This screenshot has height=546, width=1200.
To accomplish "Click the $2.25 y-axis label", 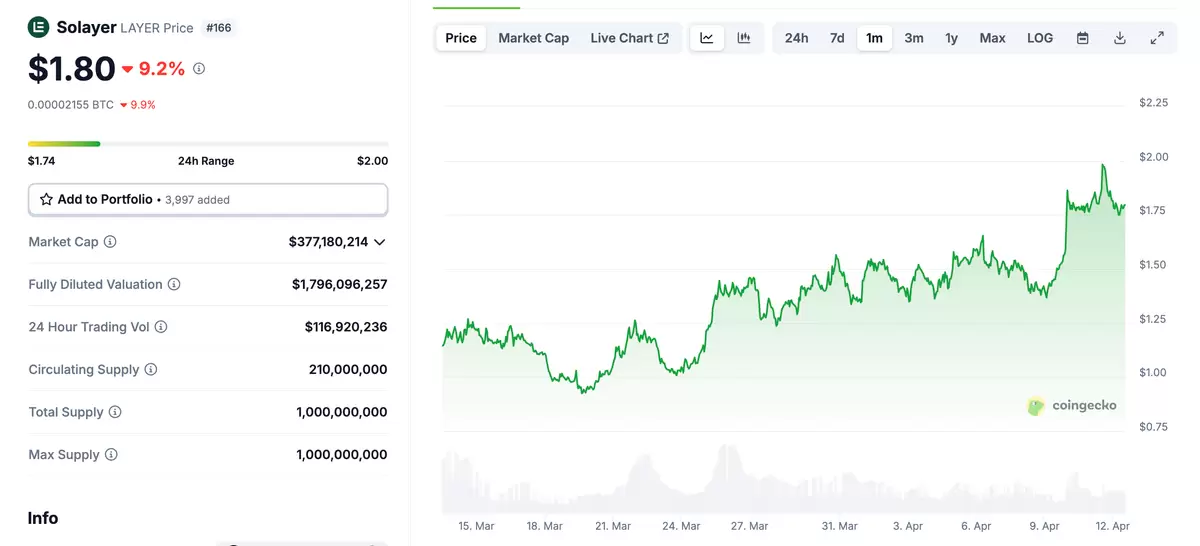I will tap(1154, 103).
